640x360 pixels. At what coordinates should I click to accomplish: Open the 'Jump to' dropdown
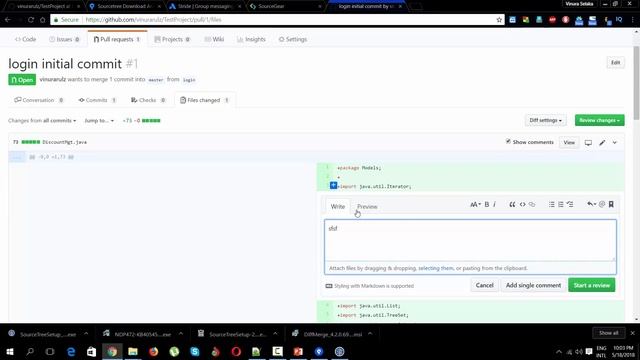(x=99, y=121)
